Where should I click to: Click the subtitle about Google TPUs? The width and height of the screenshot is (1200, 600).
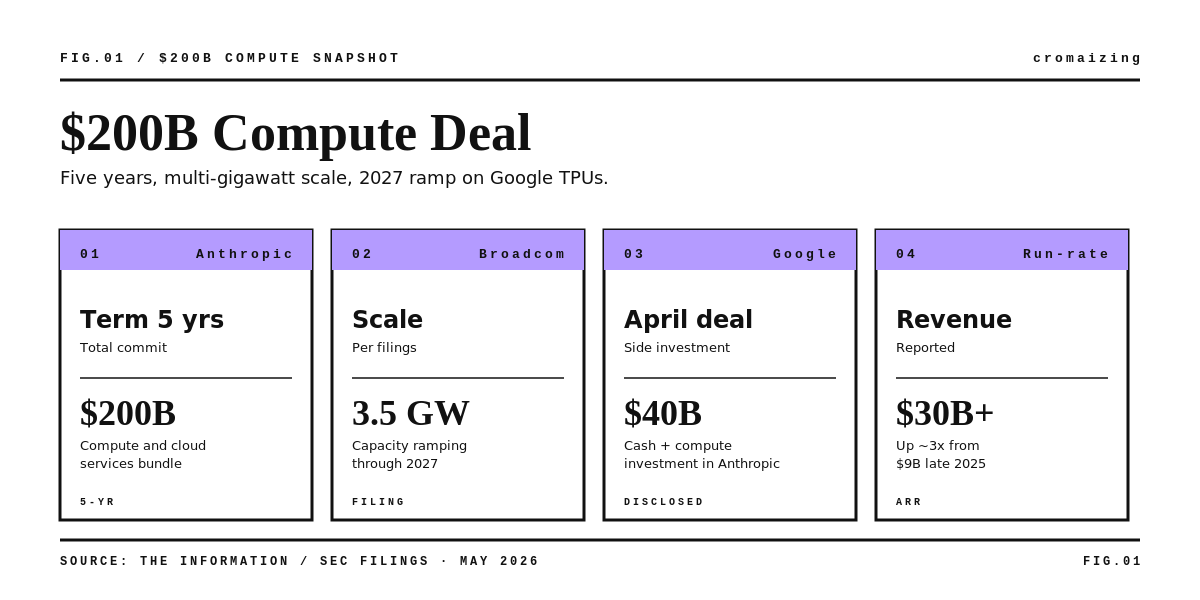(334, 178)
